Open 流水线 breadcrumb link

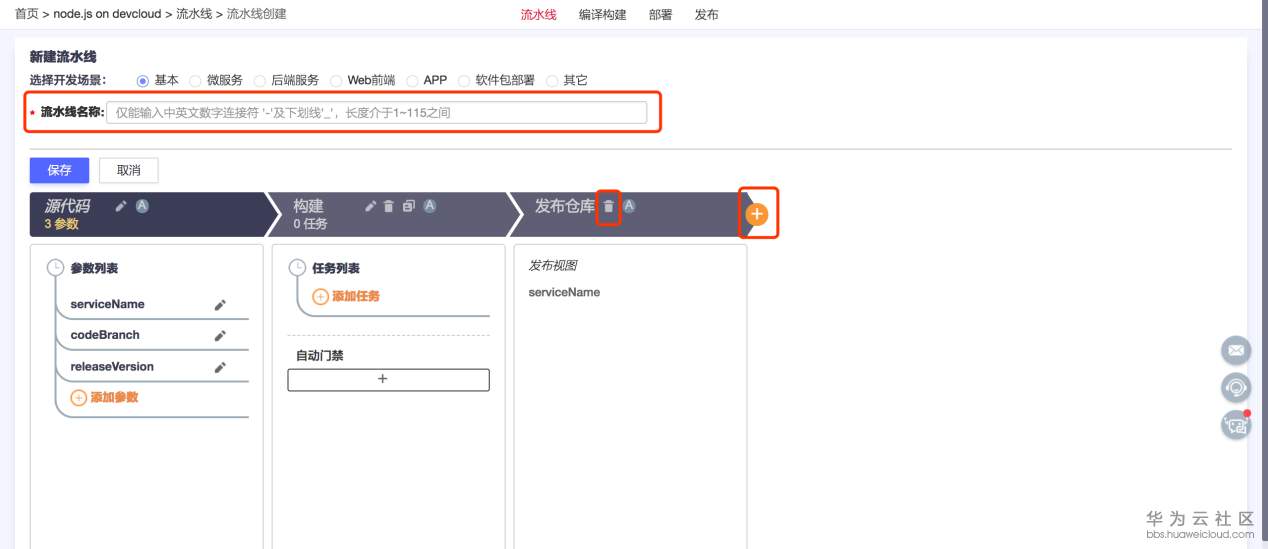194,15
